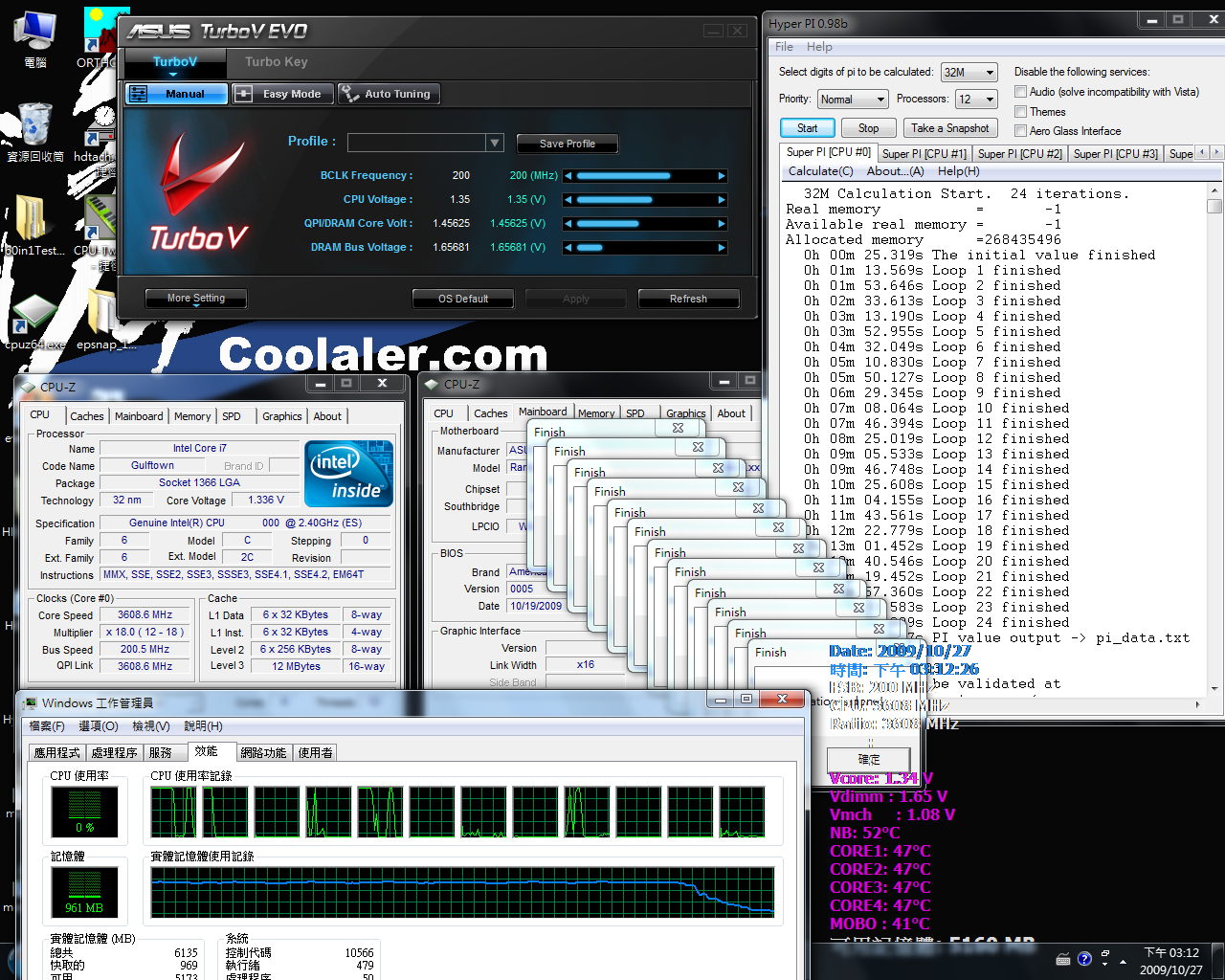Click the BCLK Frequency slider bar
The image size is (1225, 980).
[x=644, y=176]
